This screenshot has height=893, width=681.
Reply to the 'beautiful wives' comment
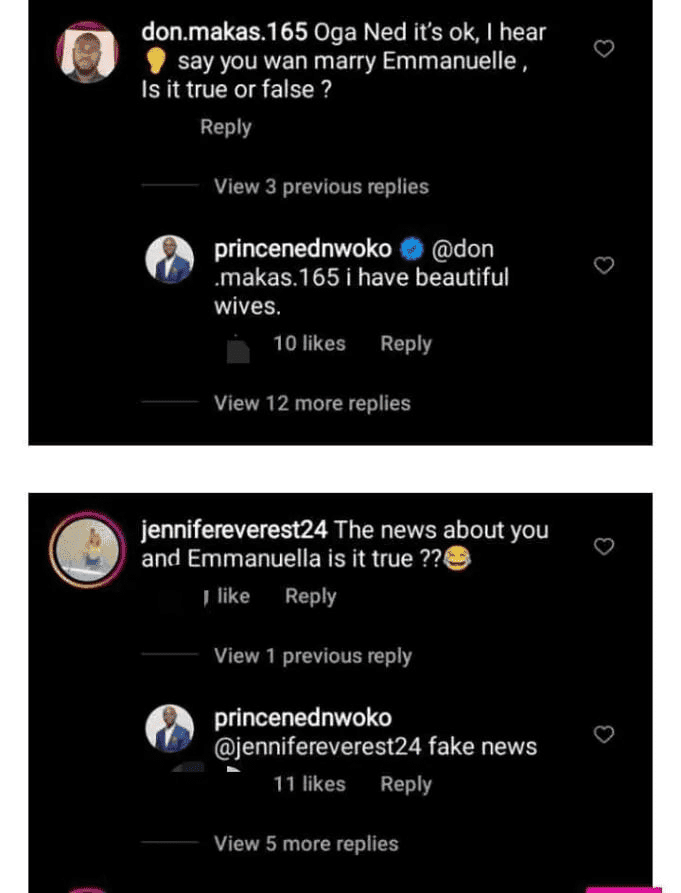406,344
